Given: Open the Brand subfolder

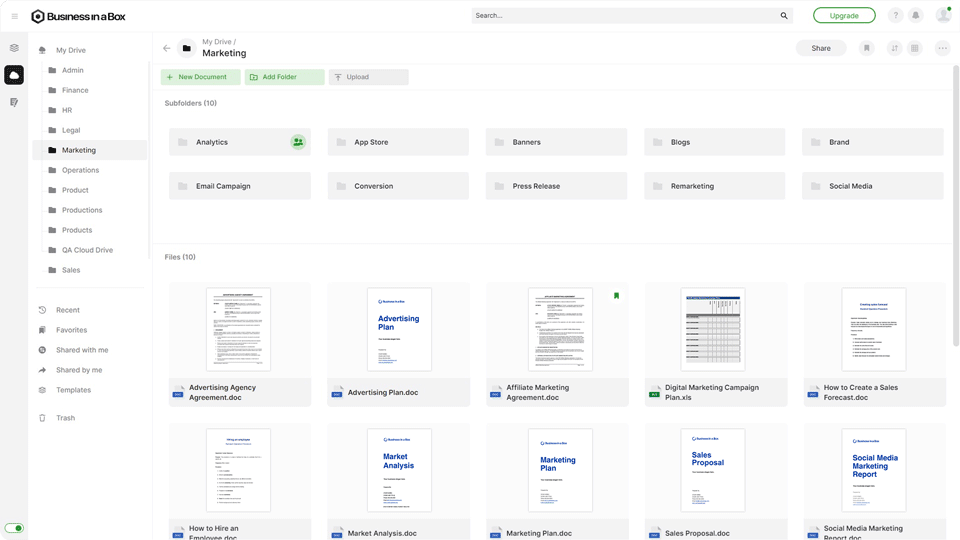Looking at the screenshot, I should click(x=873, y=142).
